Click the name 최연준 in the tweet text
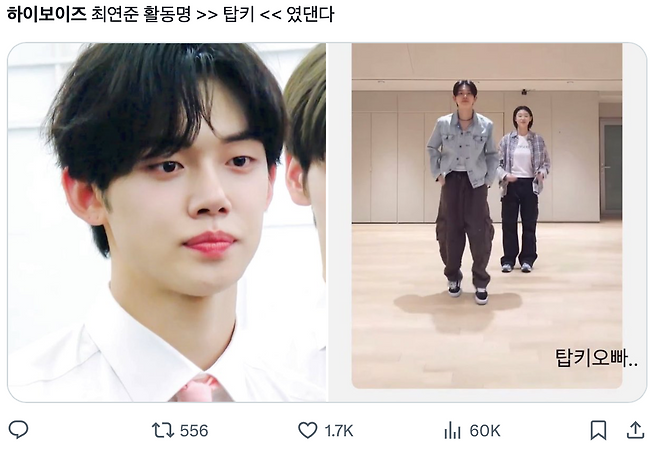 coord(115,14)
